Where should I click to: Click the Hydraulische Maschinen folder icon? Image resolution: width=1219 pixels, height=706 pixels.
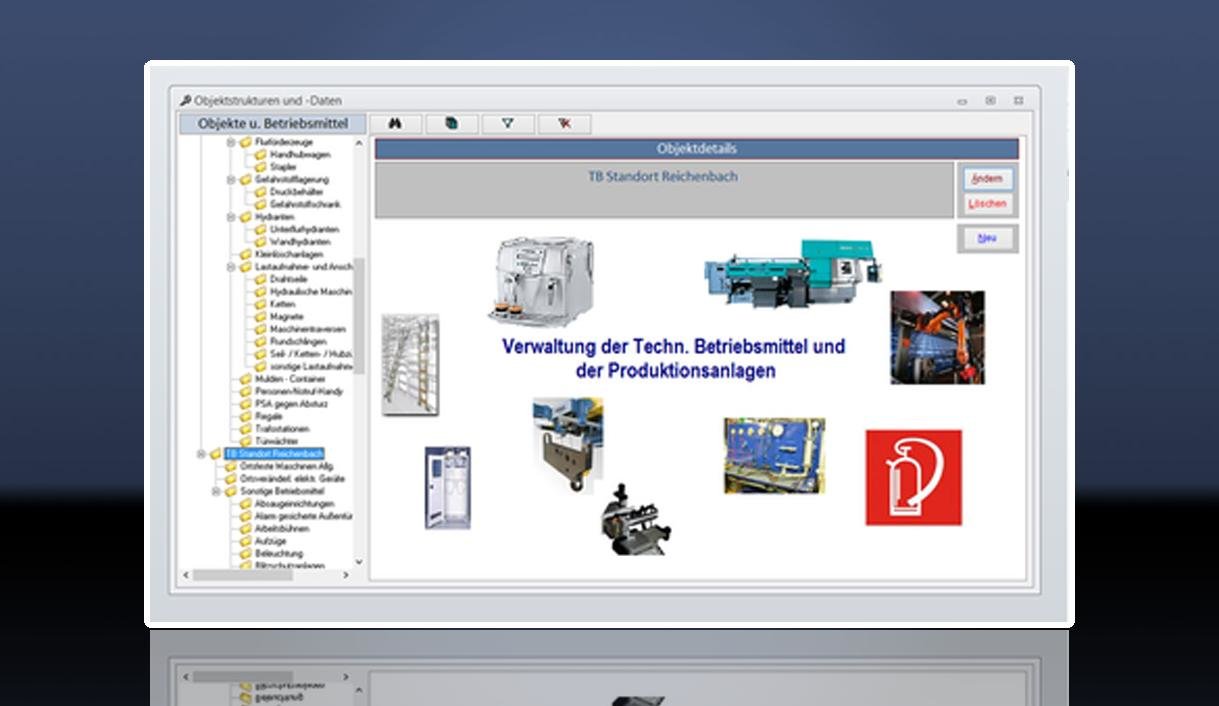[261, 292]
